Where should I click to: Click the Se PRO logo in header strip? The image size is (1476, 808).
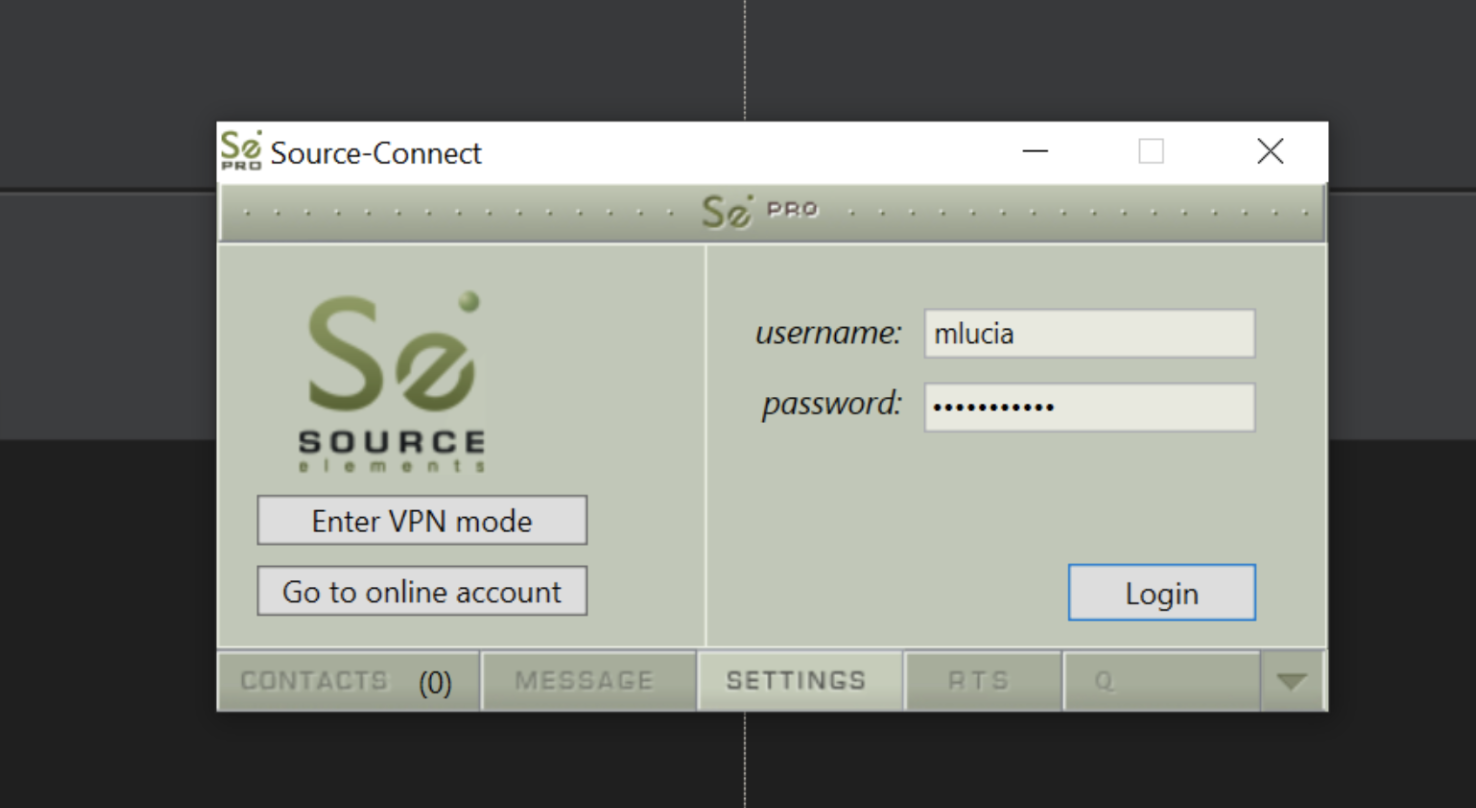click(x=759, y=211)
